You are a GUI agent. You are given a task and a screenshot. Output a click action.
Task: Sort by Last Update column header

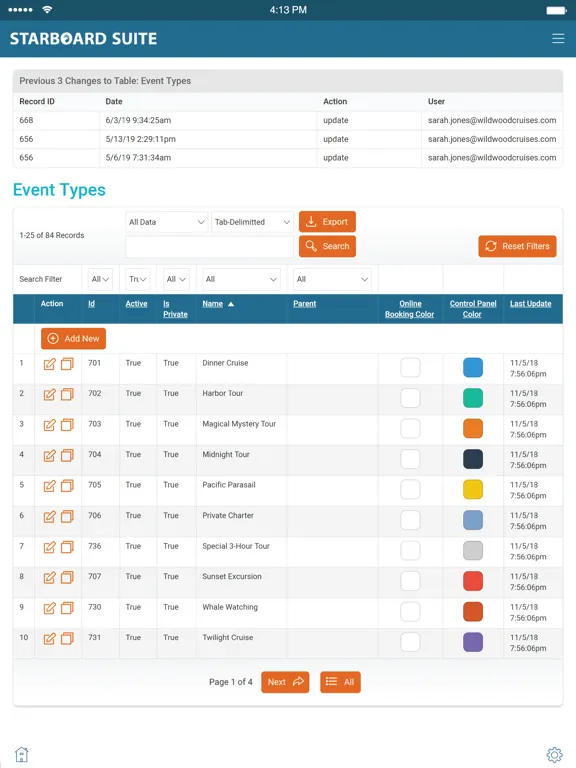(x=530, y=304)
